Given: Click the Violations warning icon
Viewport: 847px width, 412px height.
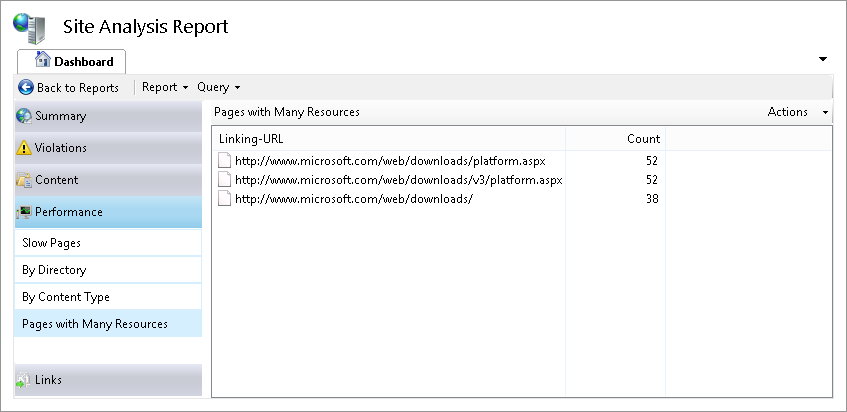Looking at the screenshot, I should (x=24, y=148).
